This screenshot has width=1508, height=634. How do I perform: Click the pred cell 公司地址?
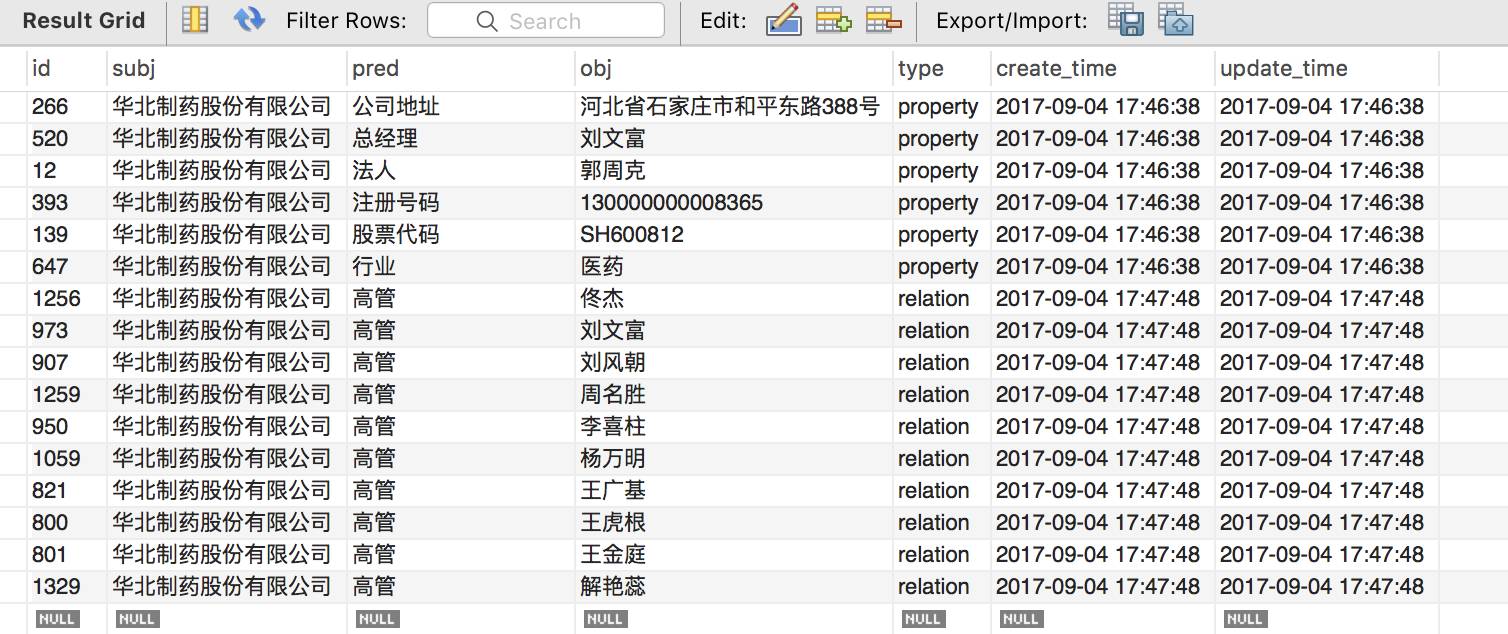461,107
